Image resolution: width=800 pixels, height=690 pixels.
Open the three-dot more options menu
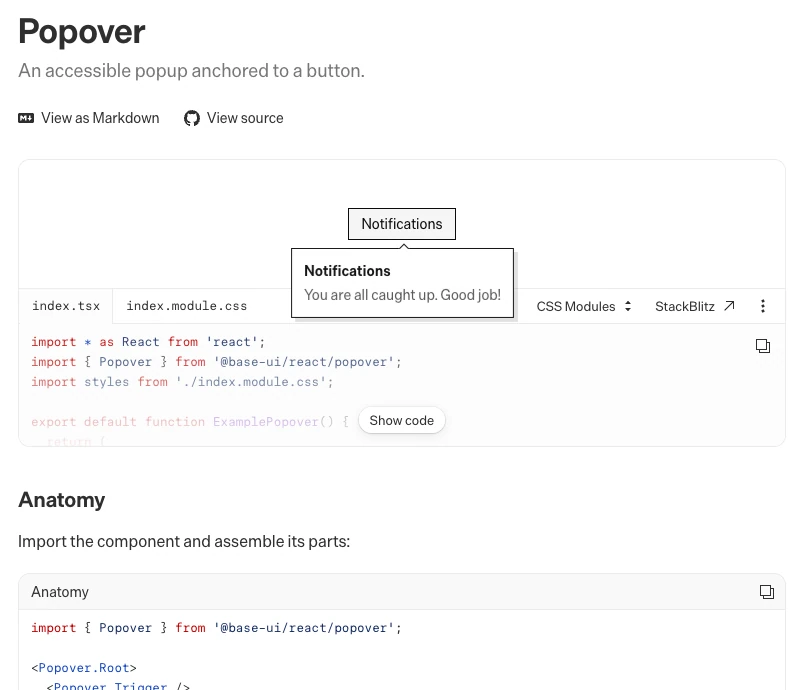click(763, 306)
